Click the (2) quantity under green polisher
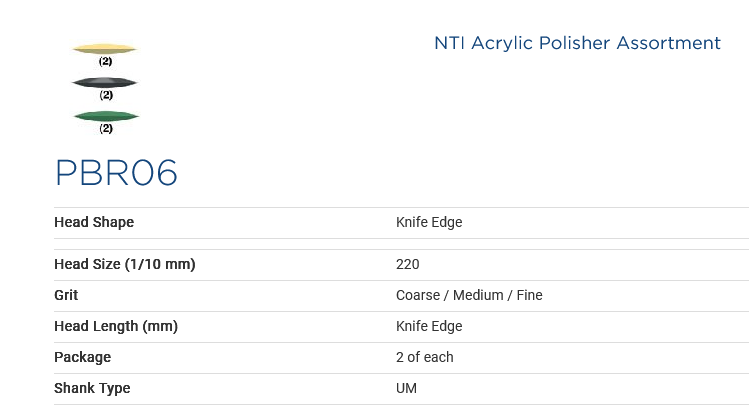Image resolution: width=749 pixels, height=408 pixels. click(105, 128)
